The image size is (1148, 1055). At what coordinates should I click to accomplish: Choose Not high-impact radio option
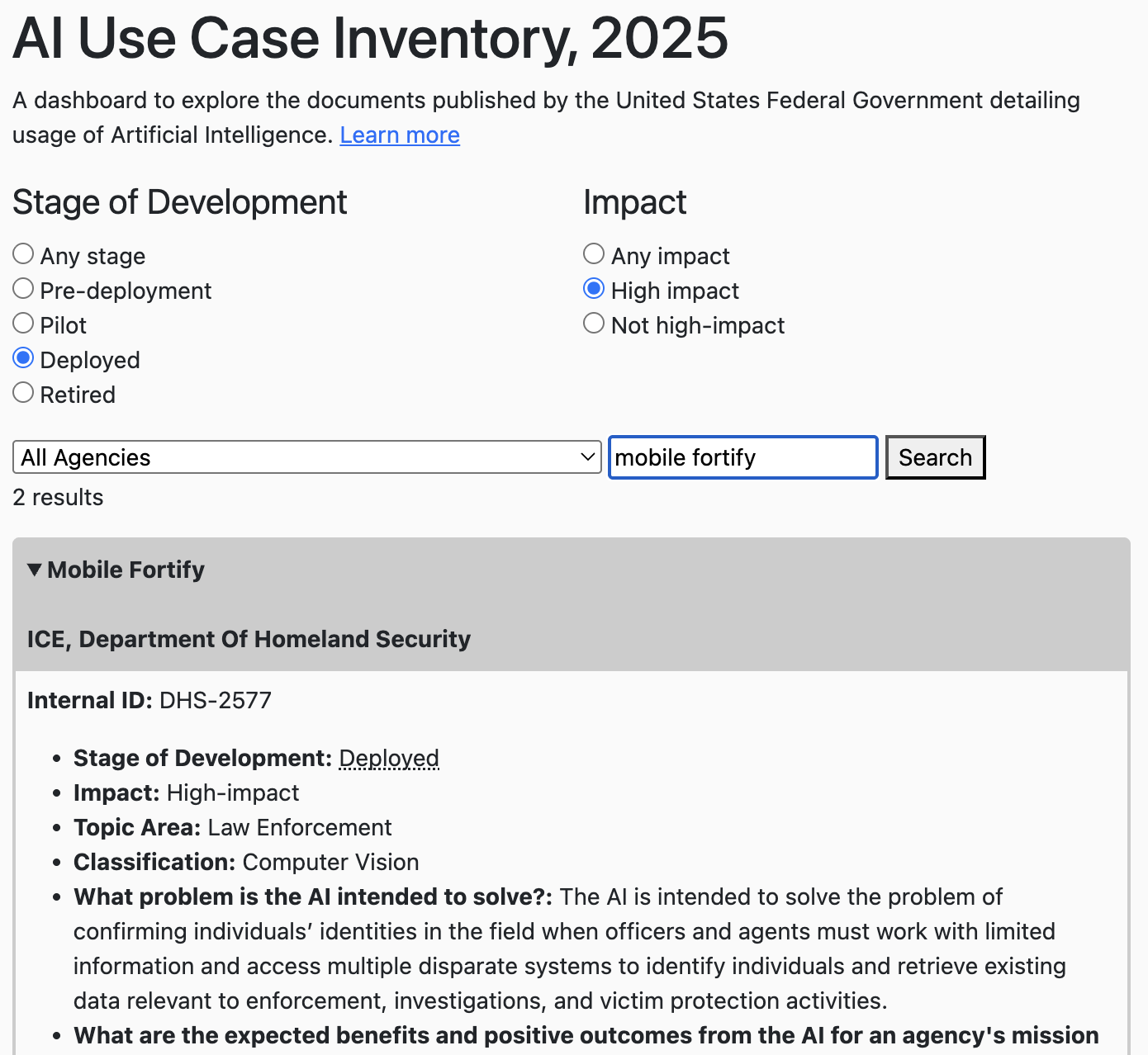[594, 323]
